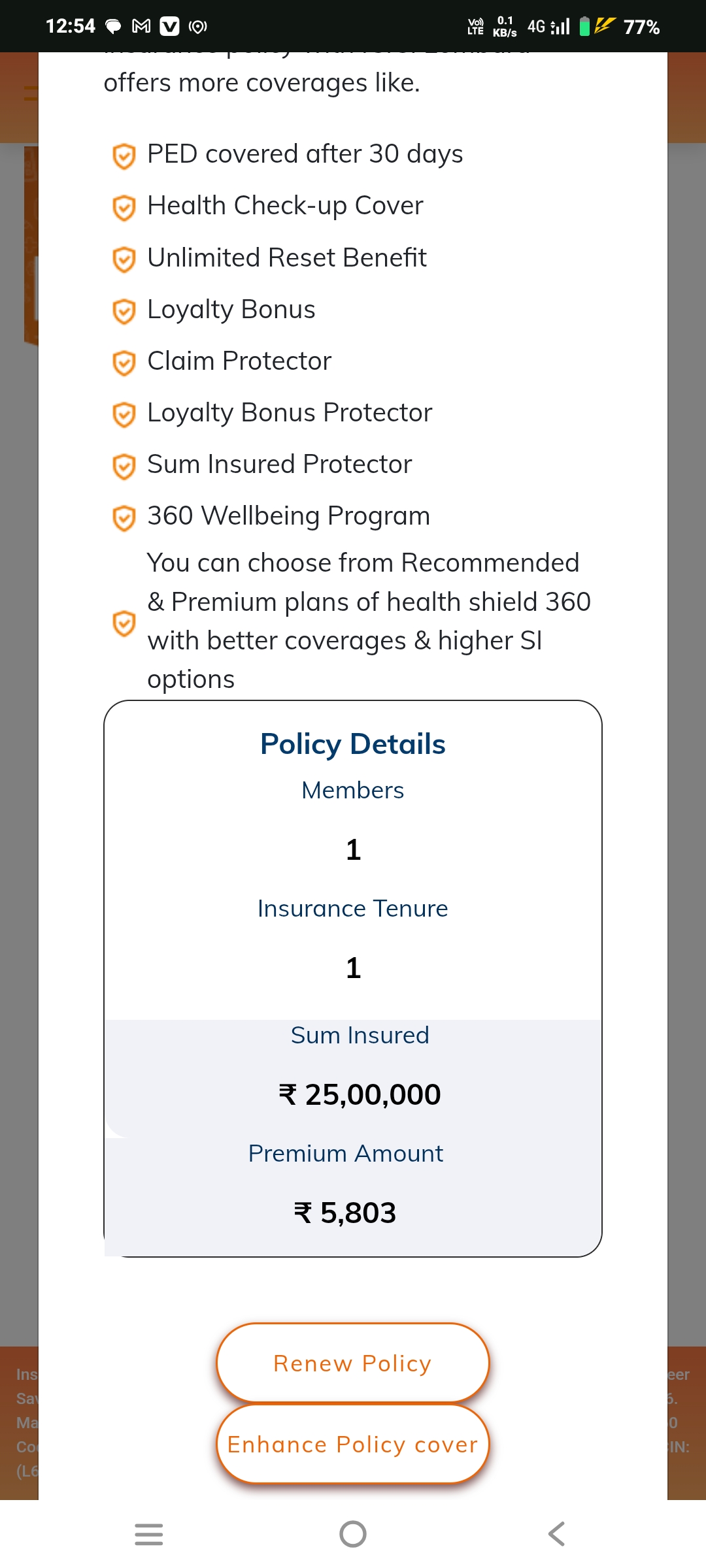Tap the Enhance Policy cover button
This screenshot has height=1568, width=706.
pyautogui.click(x=352, y=1445)
